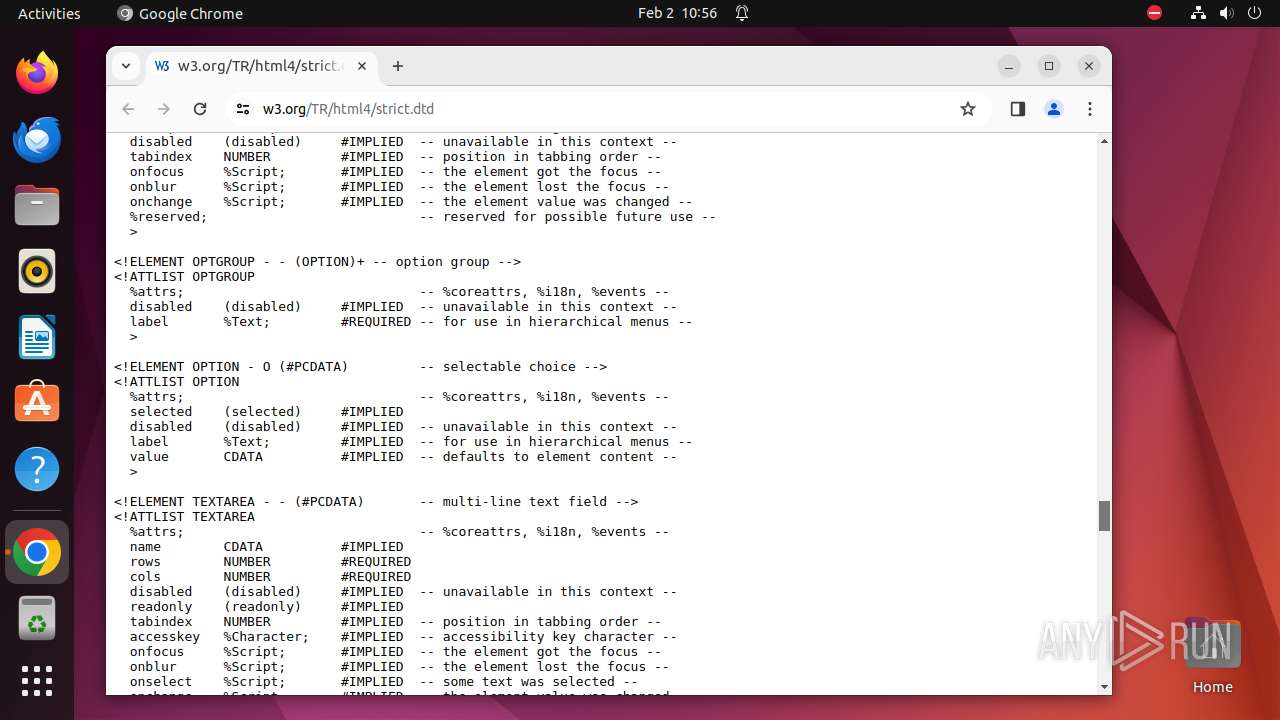The width and height of the screenshot is (1280, 720).
Task: Click the browser back arrow
Action: 128,109
